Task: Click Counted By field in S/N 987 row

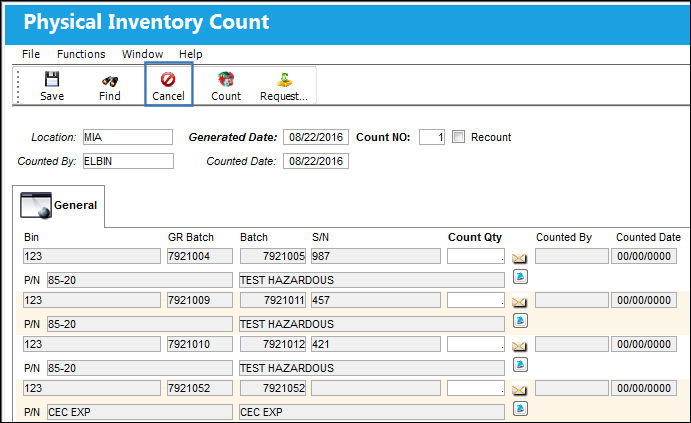Action: (572, 256)
